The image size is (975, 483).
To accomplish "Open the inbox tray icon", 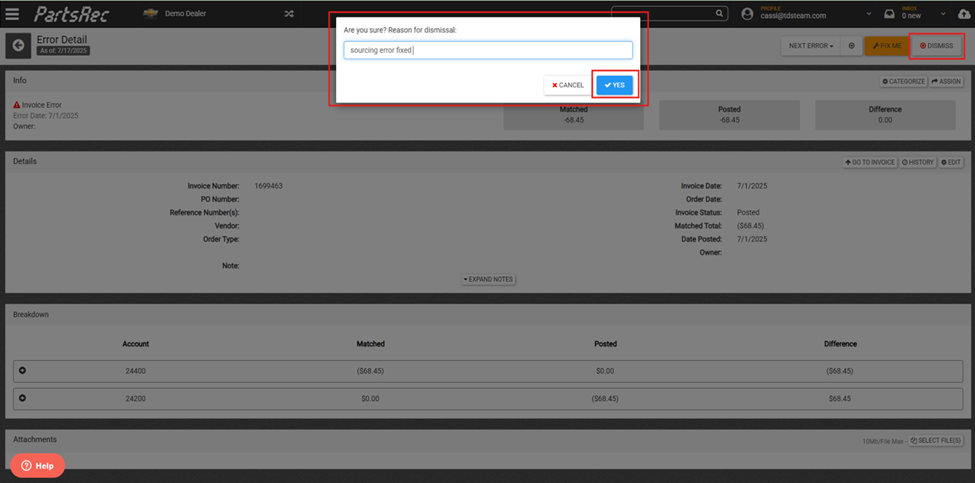I will coord(890,14).
